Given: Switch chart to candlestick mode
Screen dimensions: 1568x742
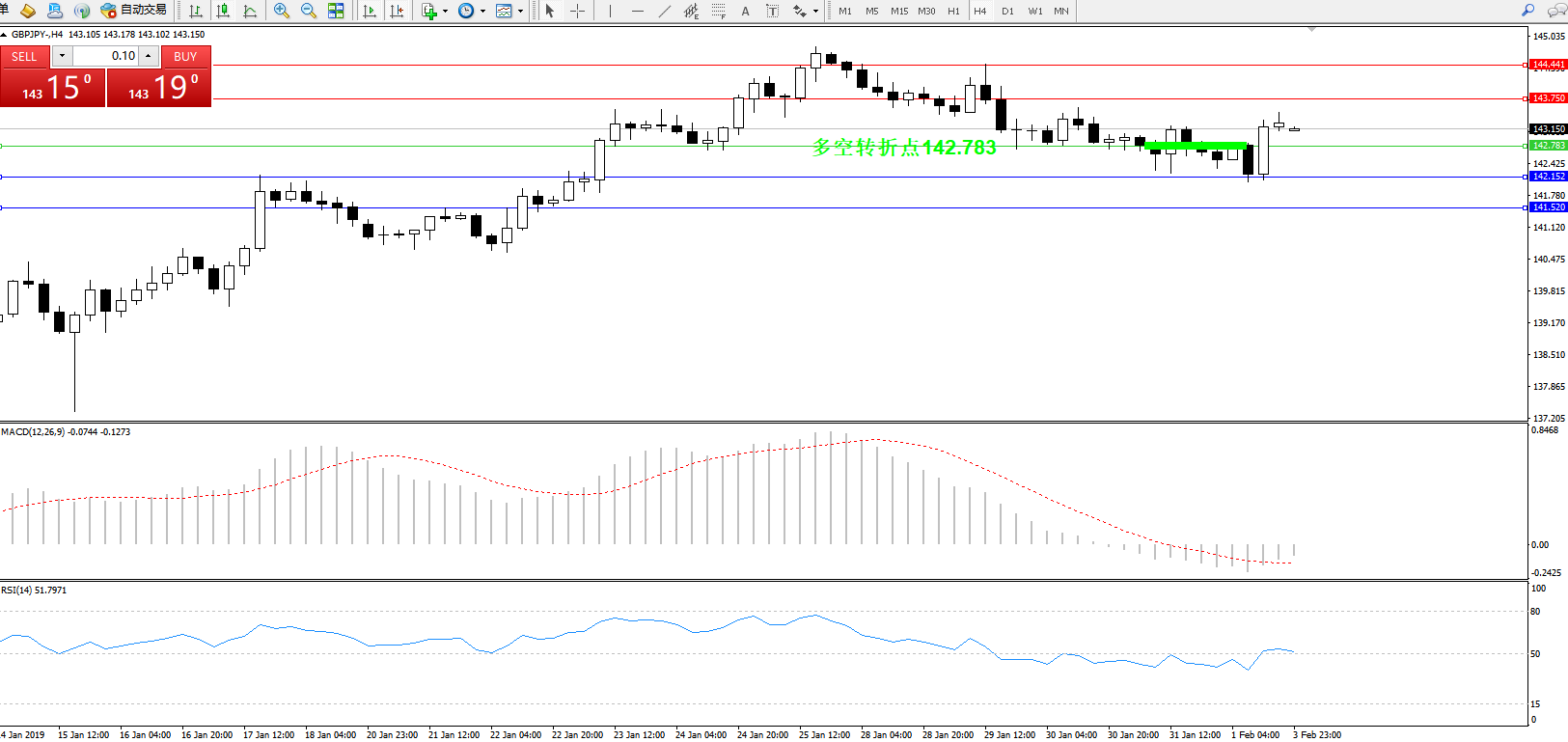Looking at the screenshot, I should (224, 11).
